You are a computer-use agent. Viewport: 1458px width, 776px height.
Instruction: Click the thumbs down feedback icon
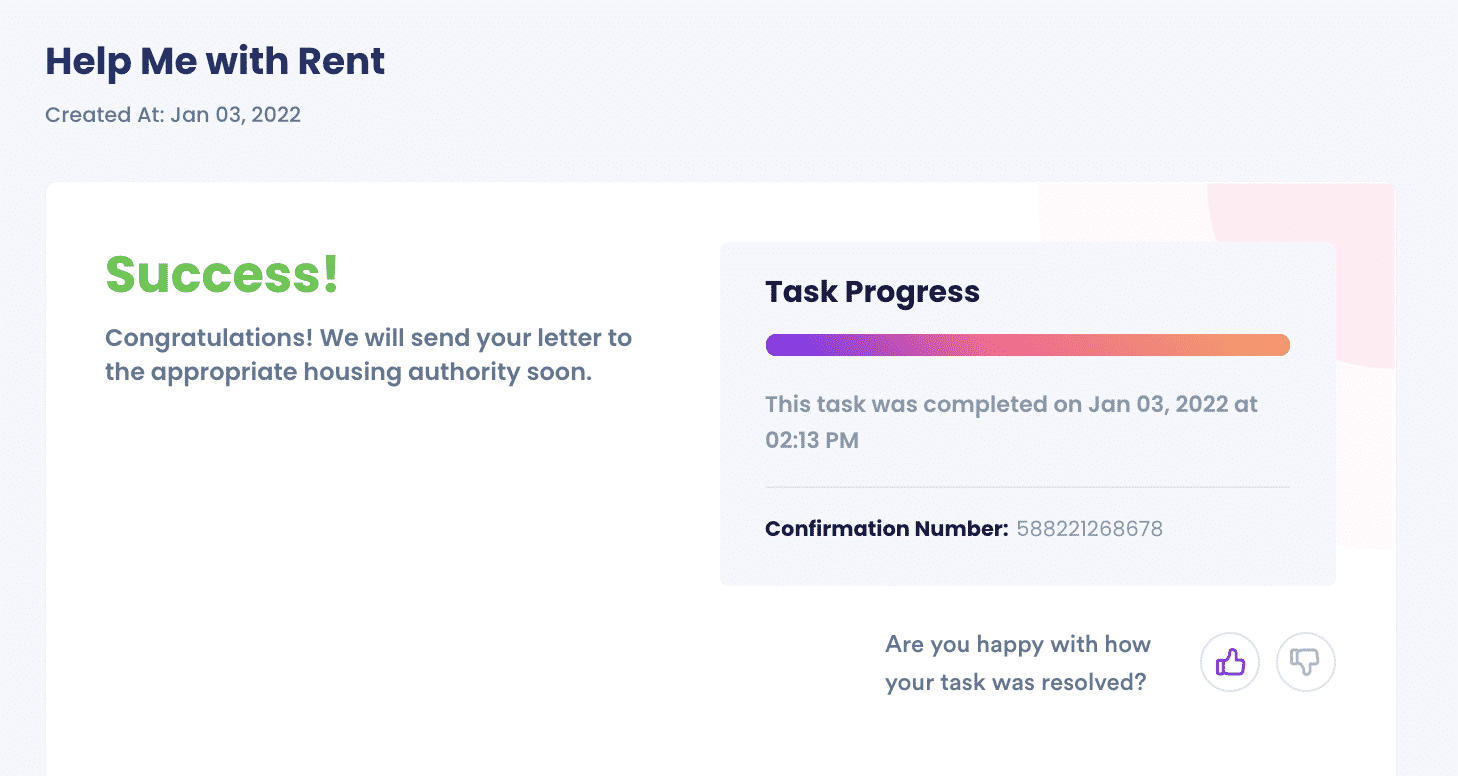(x=1306, y=662)
